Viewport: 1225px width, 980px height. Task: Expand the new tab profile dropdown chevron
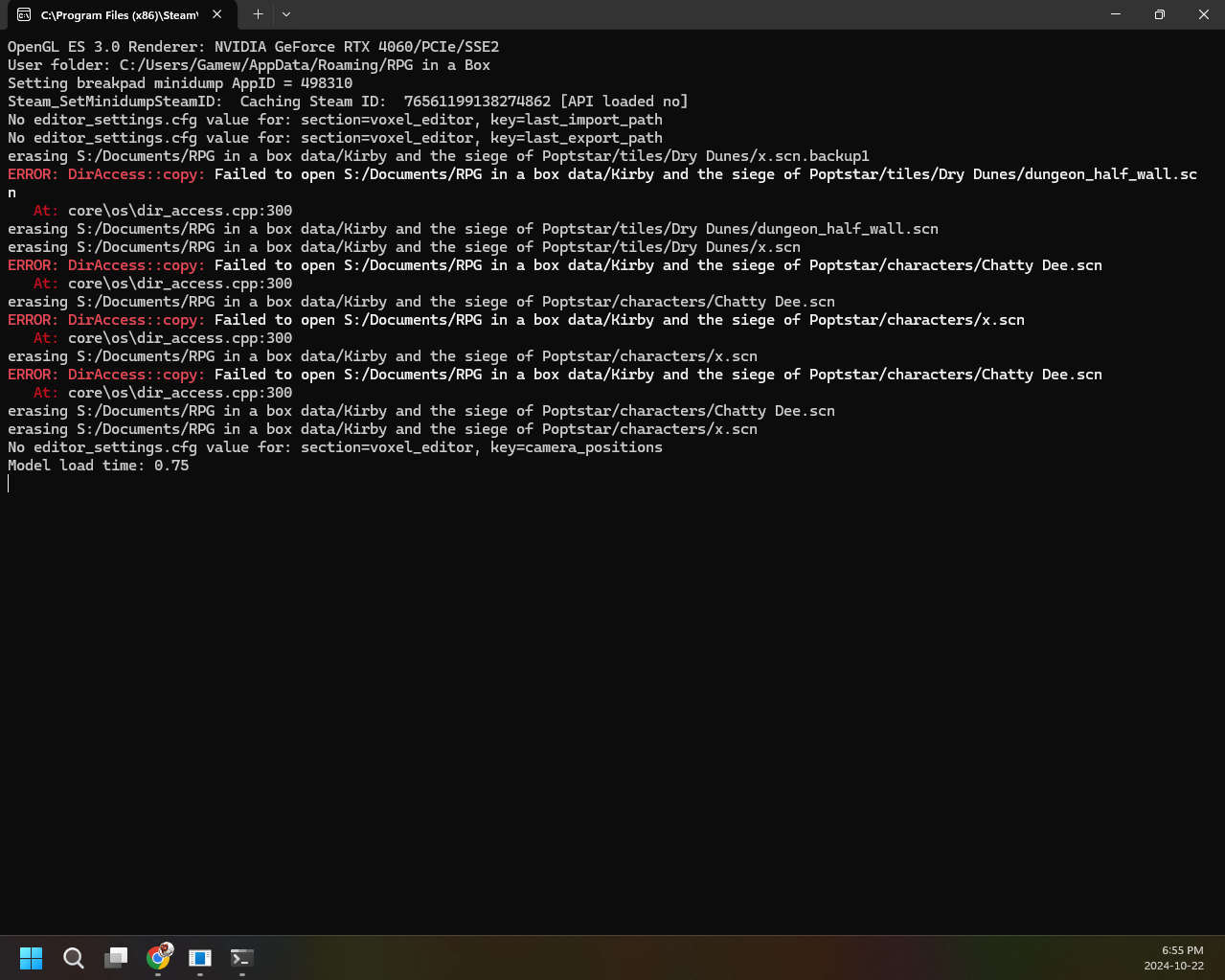coord(286,14)
